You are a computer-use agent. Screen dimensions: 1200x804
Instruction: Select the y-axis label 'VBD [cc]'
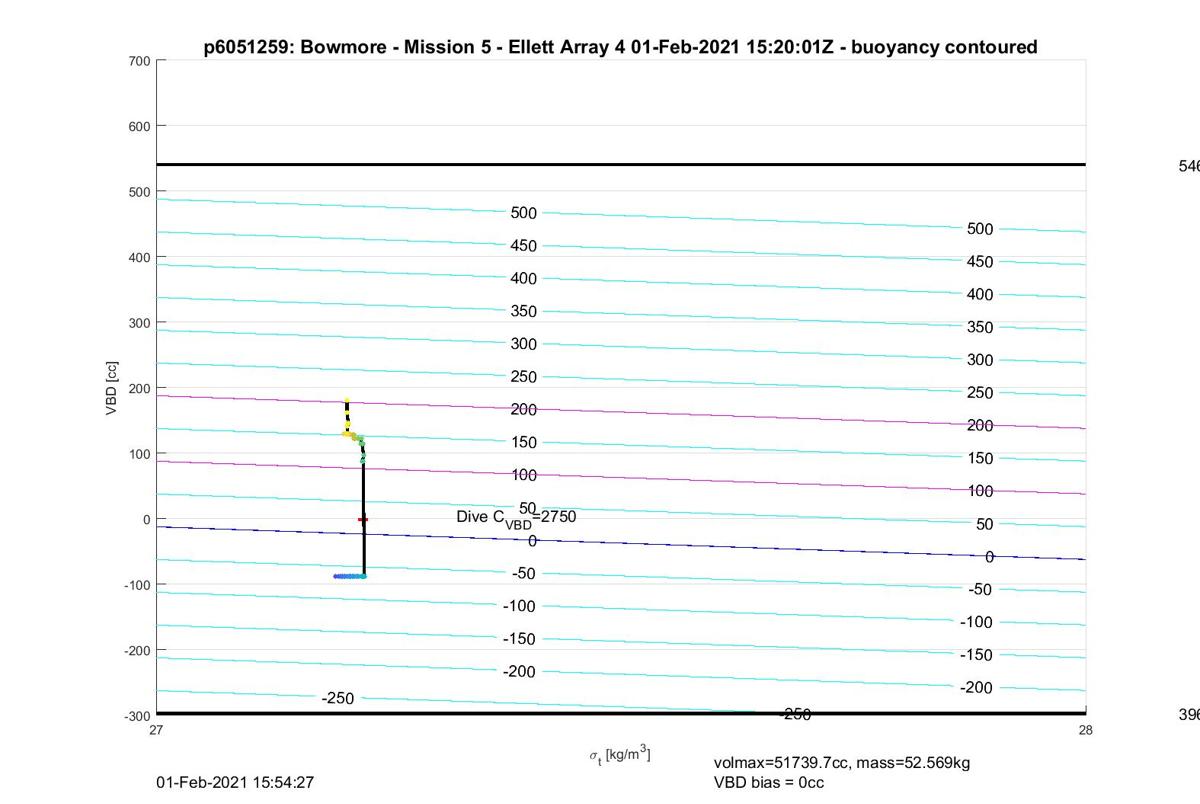(x=113, y=387)
